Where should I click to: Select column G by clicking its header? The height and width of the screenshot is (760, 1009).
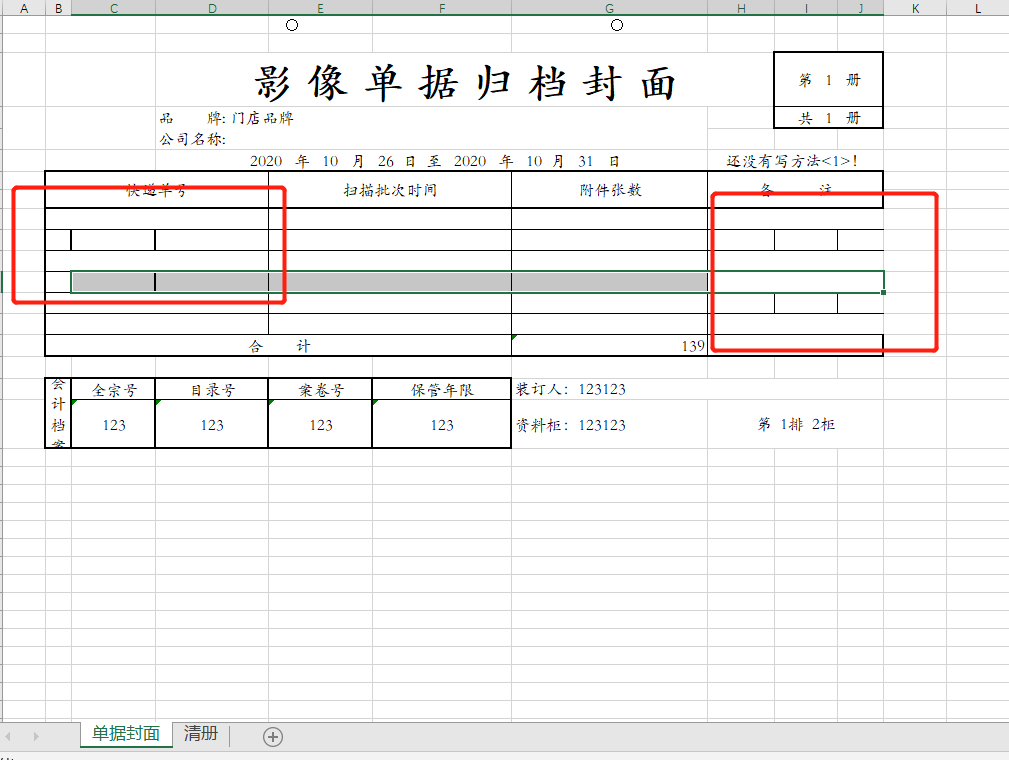(x=608, y=8)
